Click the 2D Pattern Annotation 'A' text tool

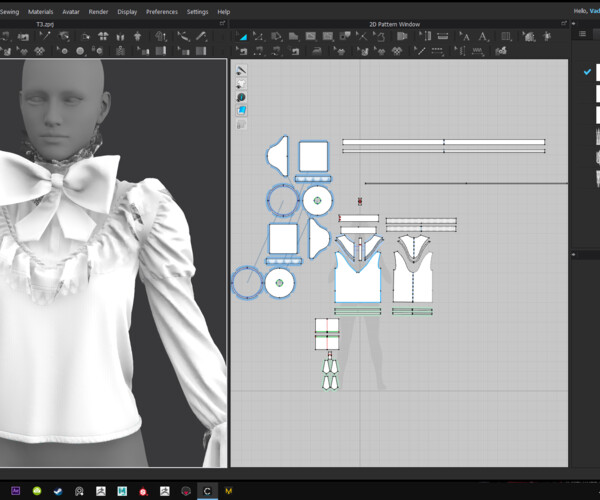click(x=483, y=37)
